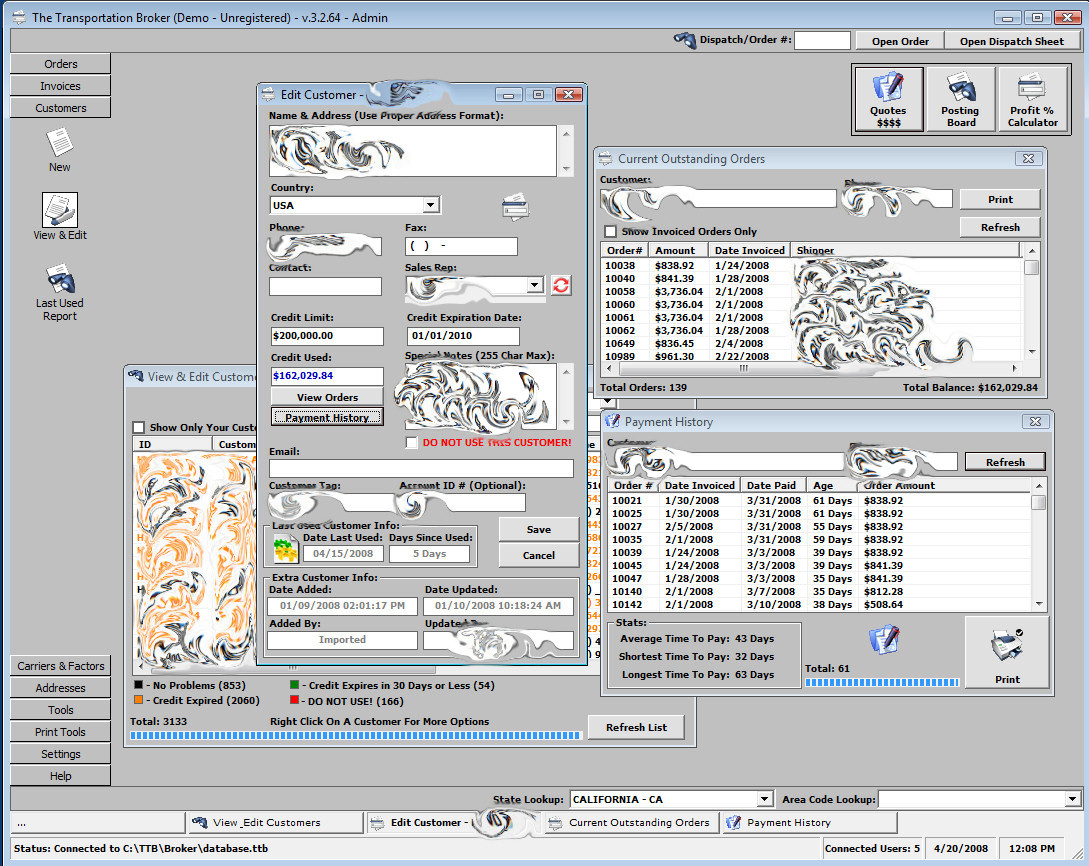The width and height of the screenshot is (1089, 866).
Task: Cancel editing the customer
Action: (x=538, y=556)
